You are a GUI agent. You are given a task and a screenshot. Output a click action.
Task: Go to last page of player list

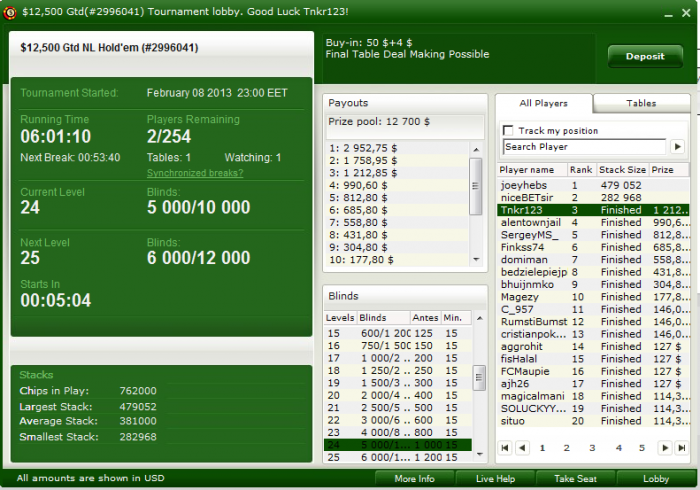point(682,448)
